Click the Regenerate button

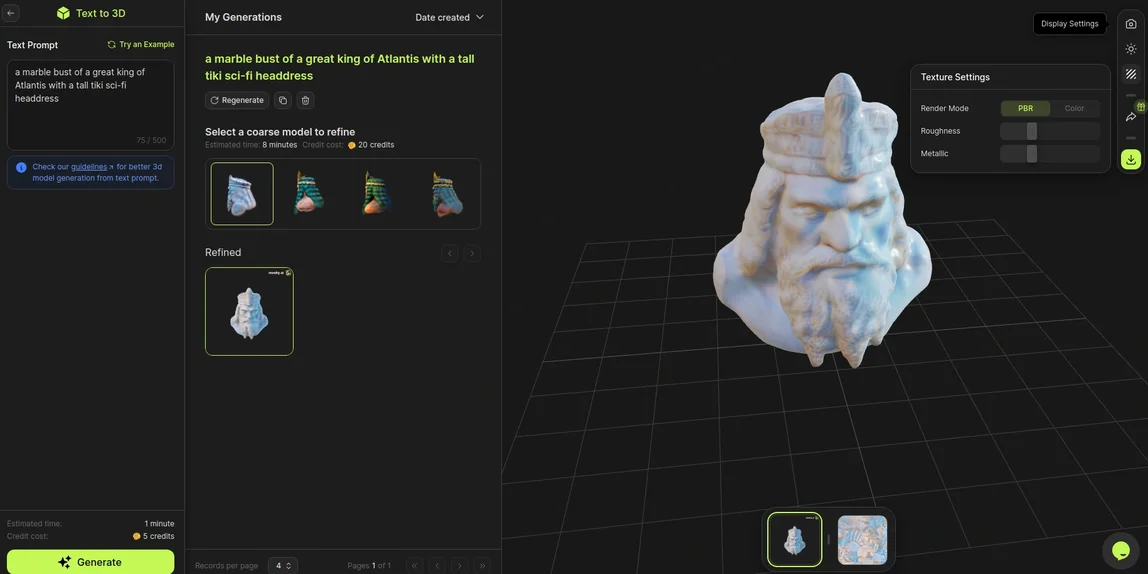[x=236, y=100]
